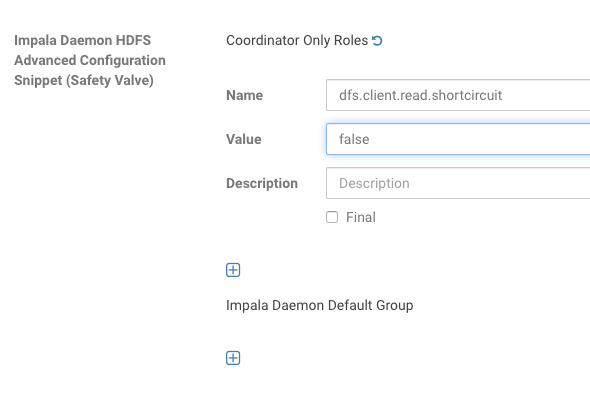Viewport: 590px width, 395px height.
Task: Select the Coordinator Only Roles heading
Action: click(297, 40)
